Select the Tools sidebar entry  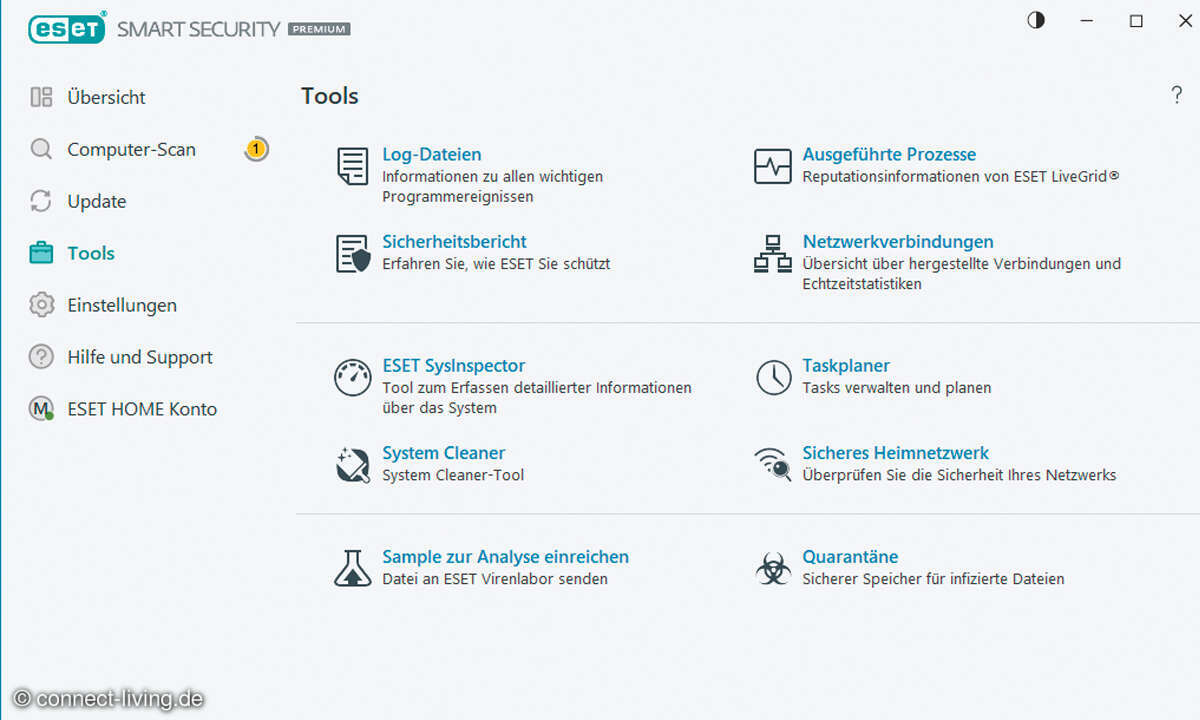[90, 253]
